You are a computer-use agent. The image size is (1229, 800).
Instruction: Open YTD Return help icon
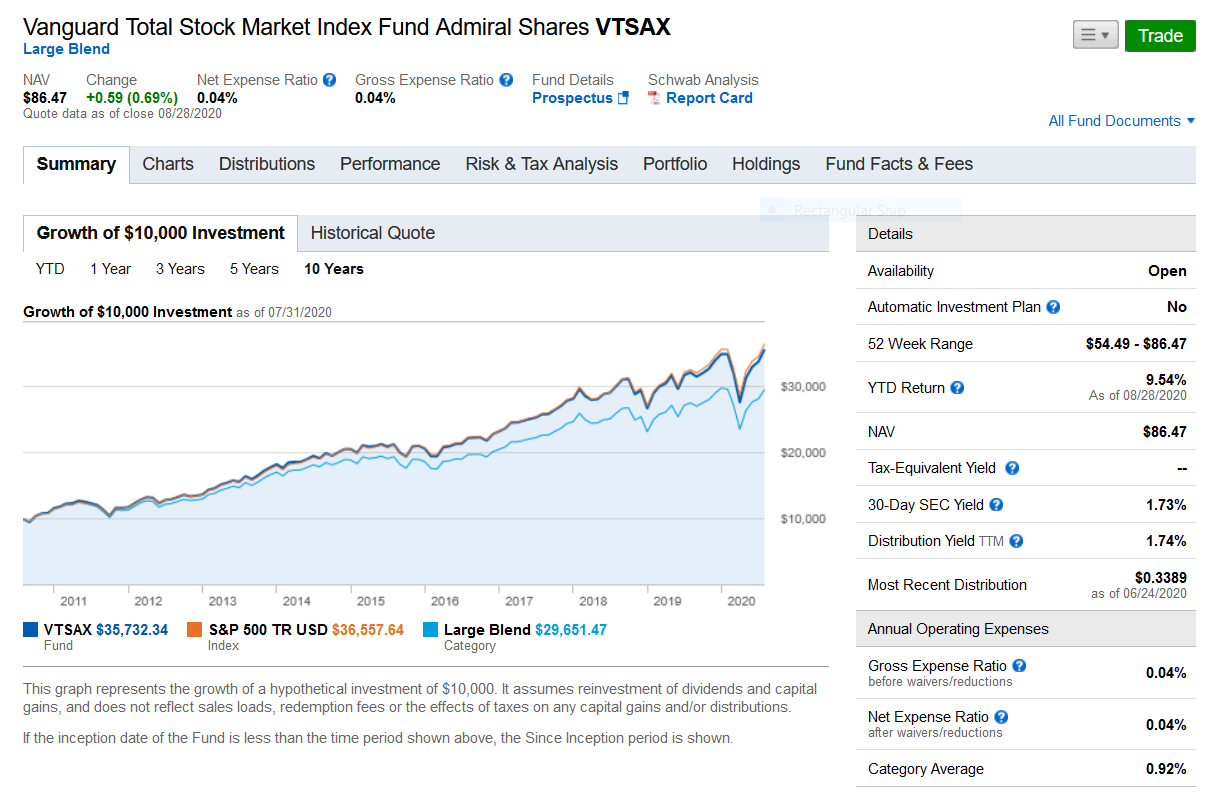tap(957, 388)
